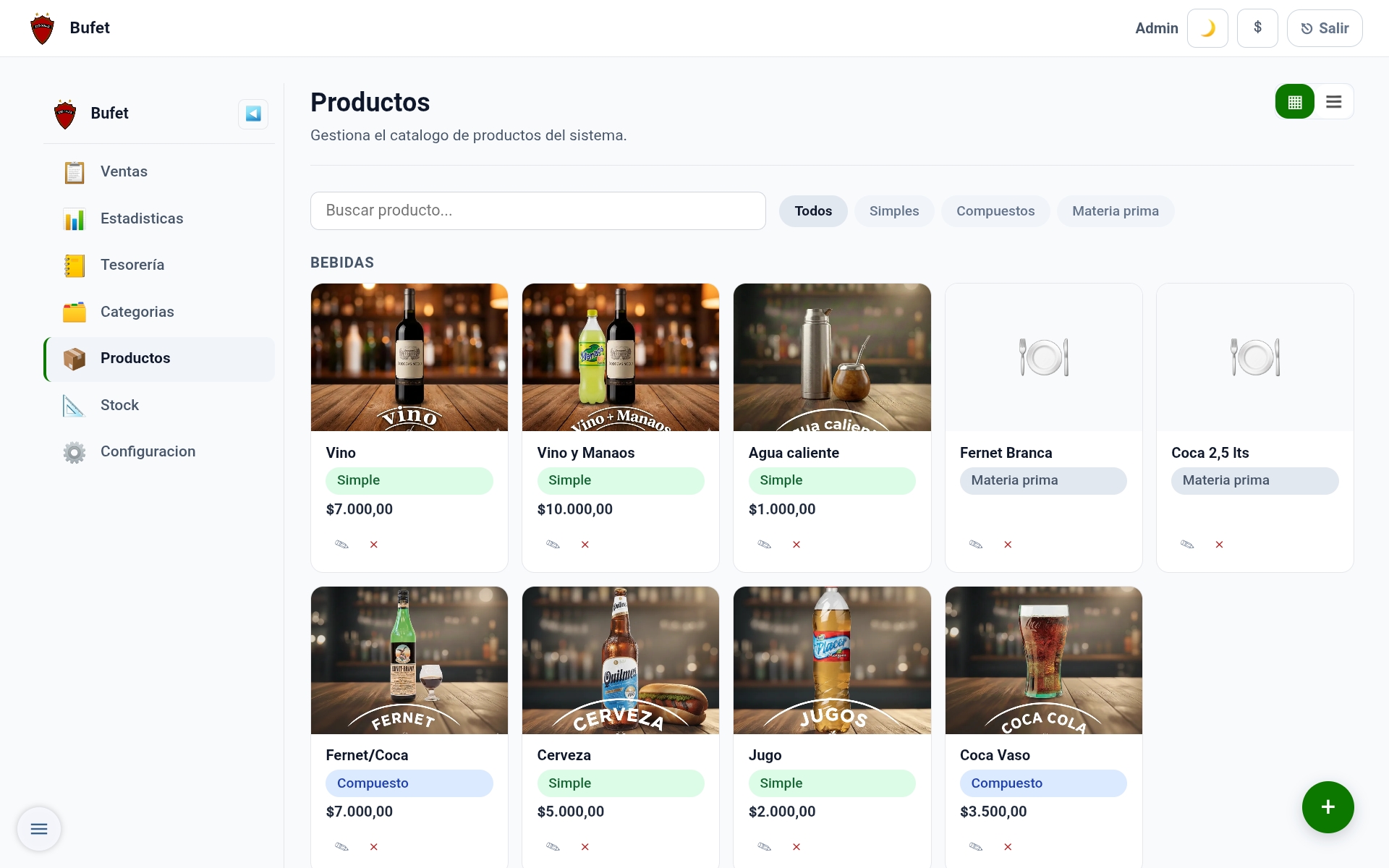This screenshot has width=1389, height=868.
Task: Switch to grid view
Action: [x=1295, y=102]
